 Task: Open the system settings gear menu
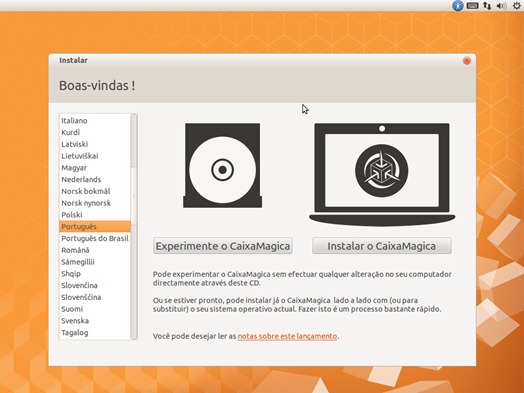click(x=517, y=6)
